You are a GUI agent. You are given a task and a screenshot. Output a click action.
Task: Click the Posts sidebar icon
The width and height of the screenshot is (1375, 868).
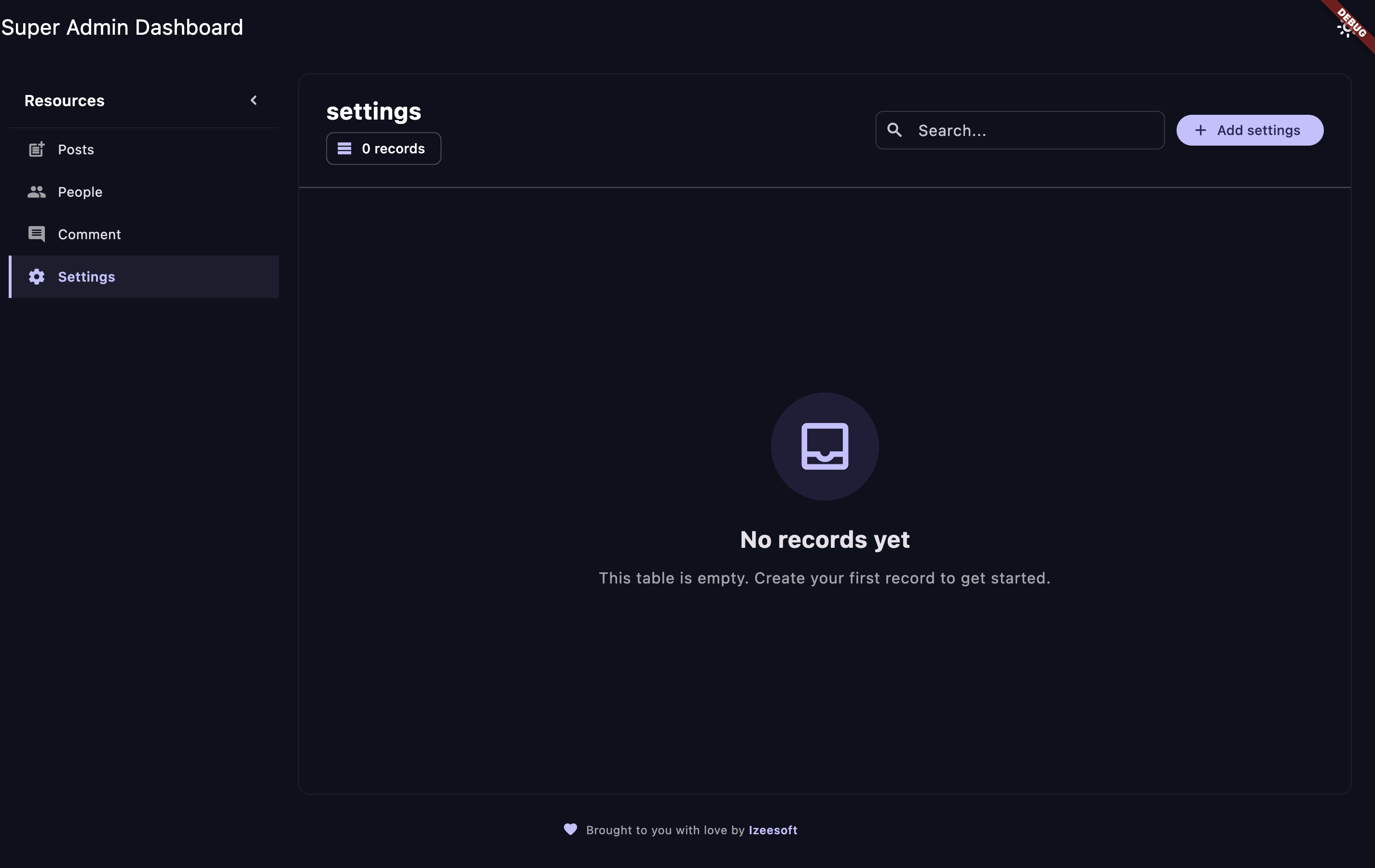(x=37, y=149)
